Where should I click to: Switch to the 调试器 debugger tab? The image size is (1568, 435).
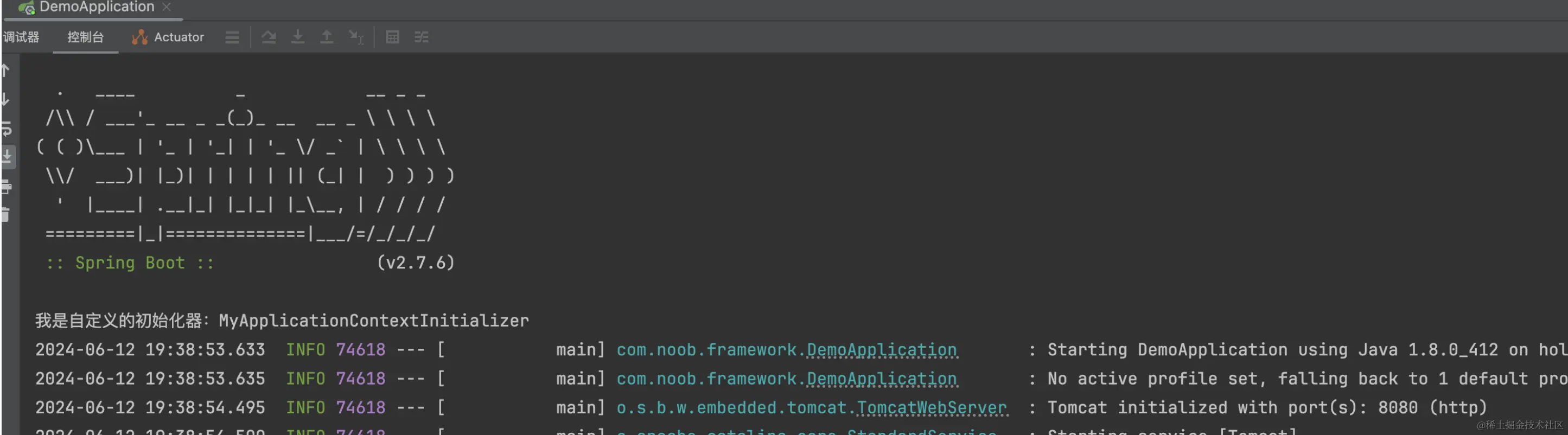coord(21,37)
